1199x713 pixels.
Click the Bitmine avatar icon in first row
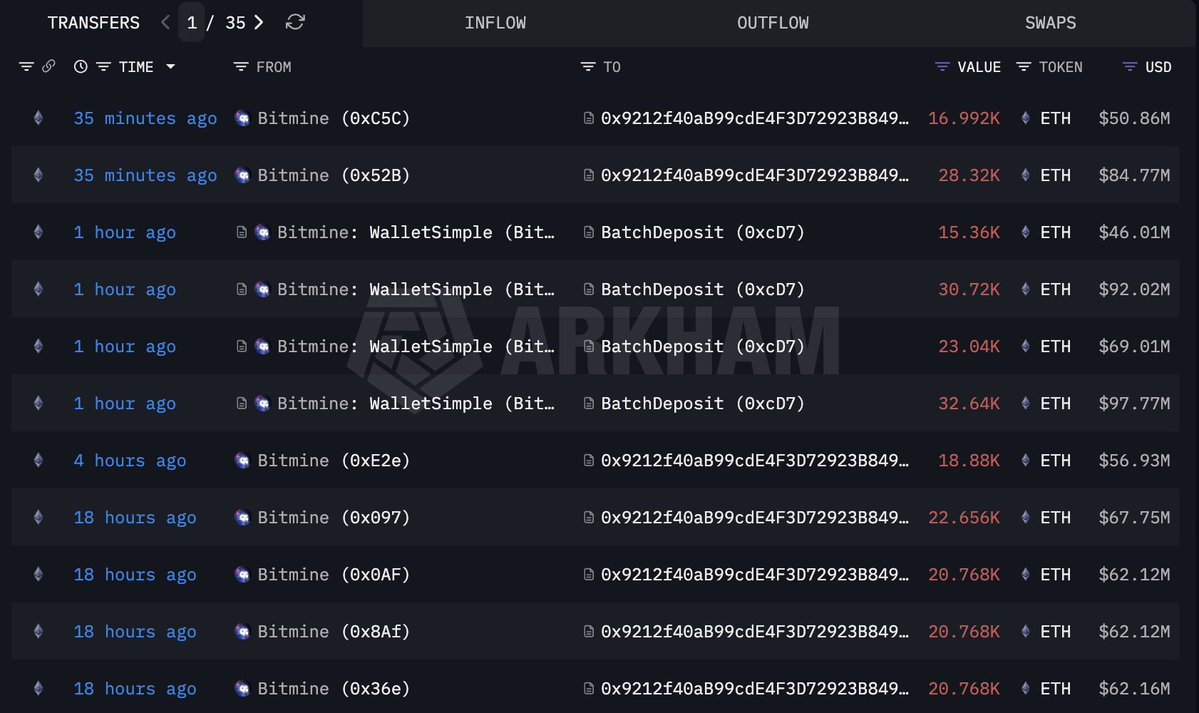point(241,118)
